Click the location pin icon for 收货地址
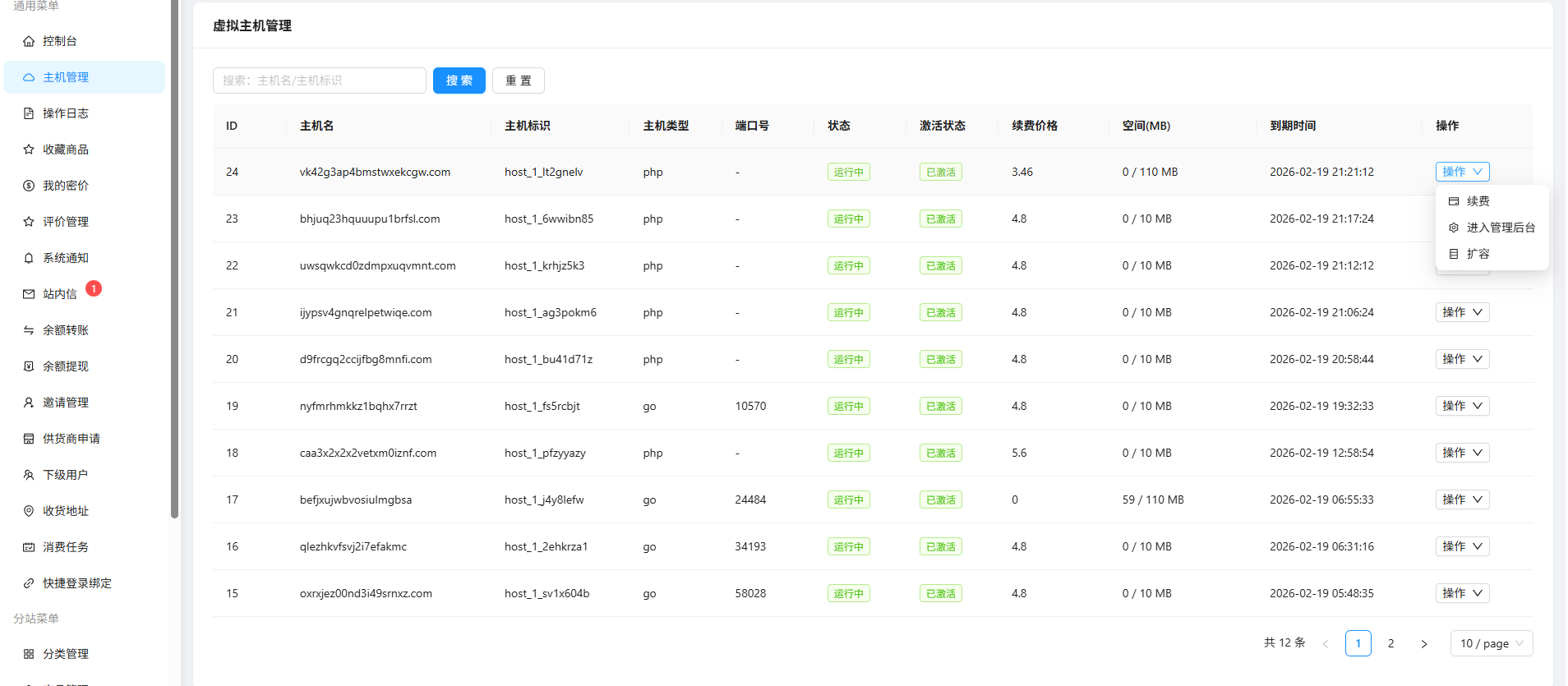 point(29,511)
